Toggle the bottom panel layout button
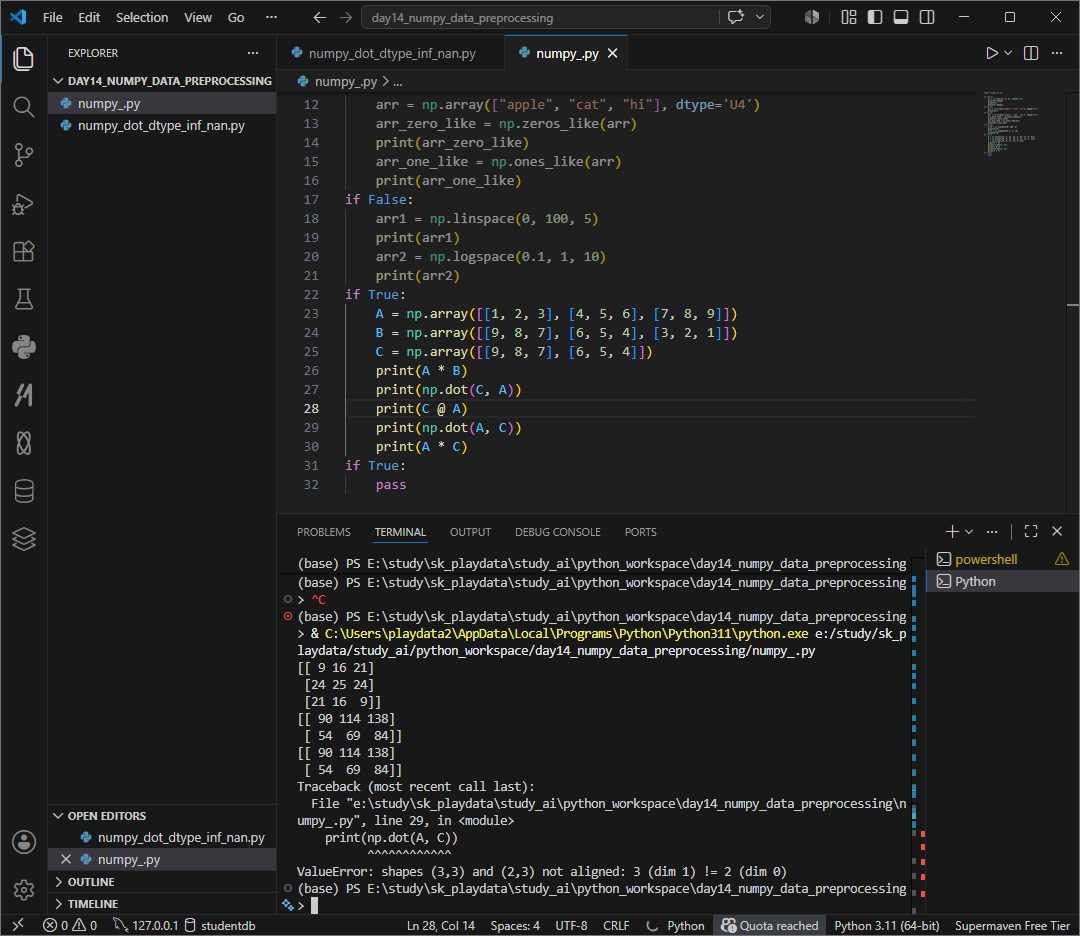This screenshot has width=1080, height=936. click(901, 17)
